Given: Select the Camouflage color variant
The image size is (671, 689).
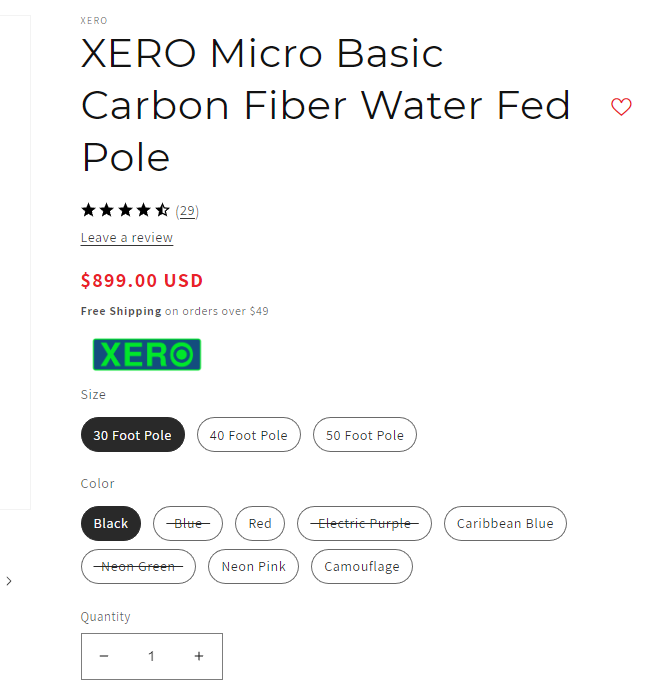Looking at the screenshot, I should (x=362, y=566).
